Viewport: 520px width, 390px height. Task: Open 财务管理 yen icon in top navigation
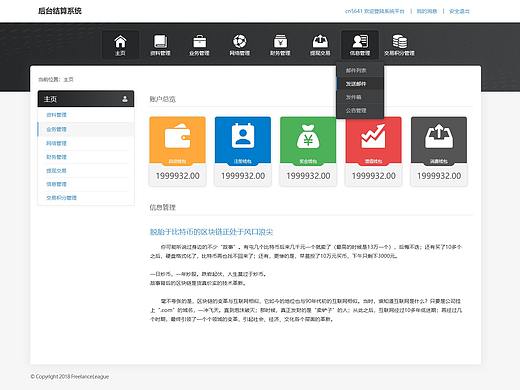(280, 45)
